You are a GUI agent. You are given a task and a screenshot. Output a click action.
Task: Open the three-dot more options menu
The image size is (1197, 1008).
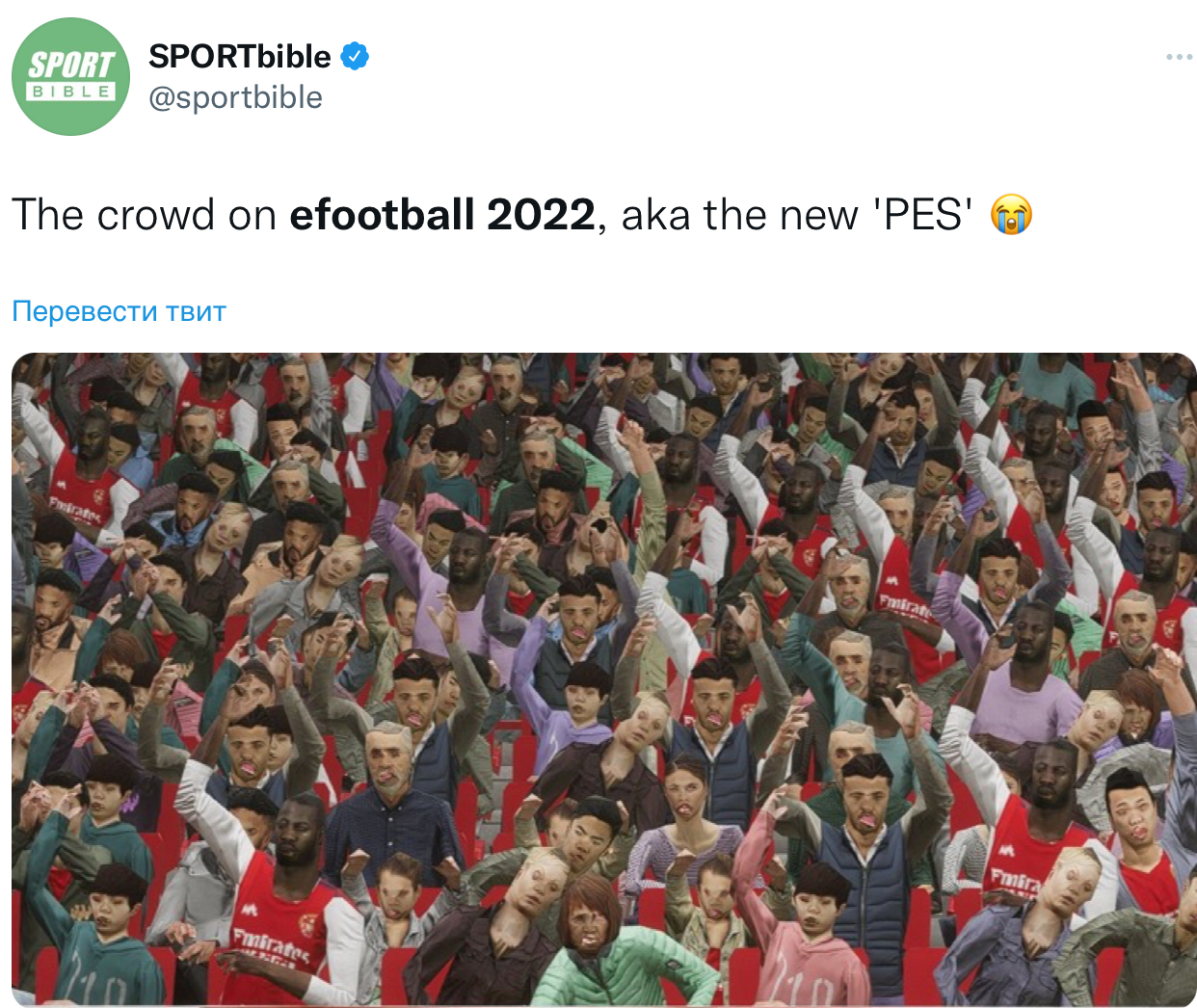point(1179,58)
